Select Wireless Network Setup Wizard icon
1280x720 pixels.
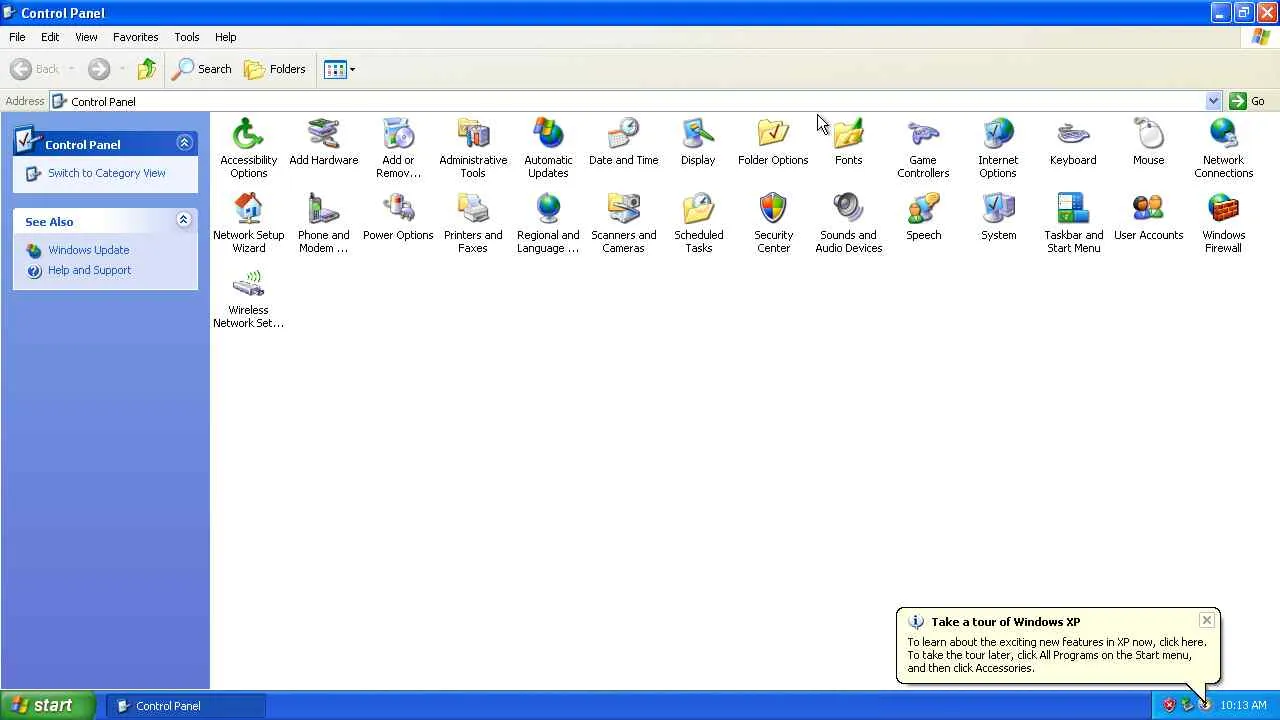pyautogui.click(x=248, y=297)
